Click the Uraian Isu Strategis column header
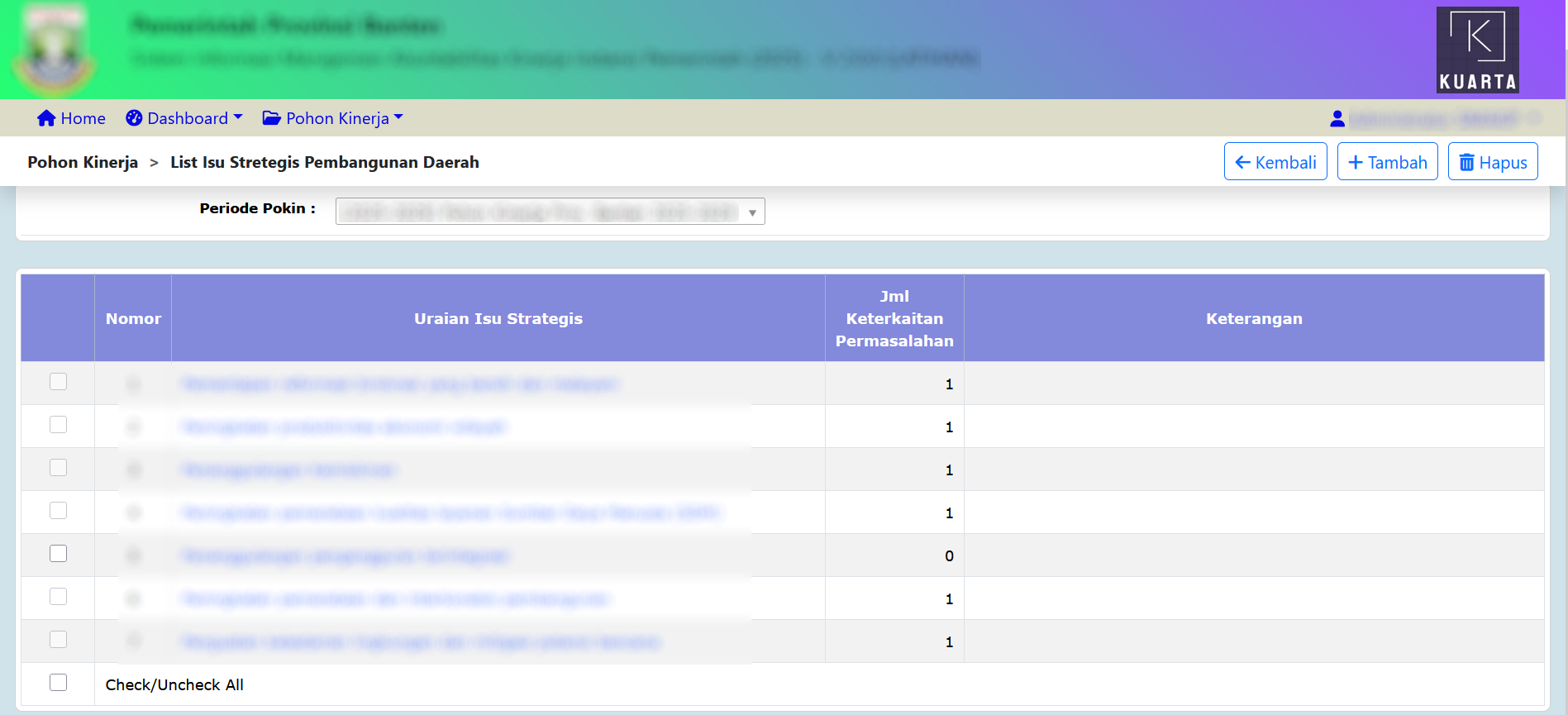 pyautogui.click(x=498, y=318)
